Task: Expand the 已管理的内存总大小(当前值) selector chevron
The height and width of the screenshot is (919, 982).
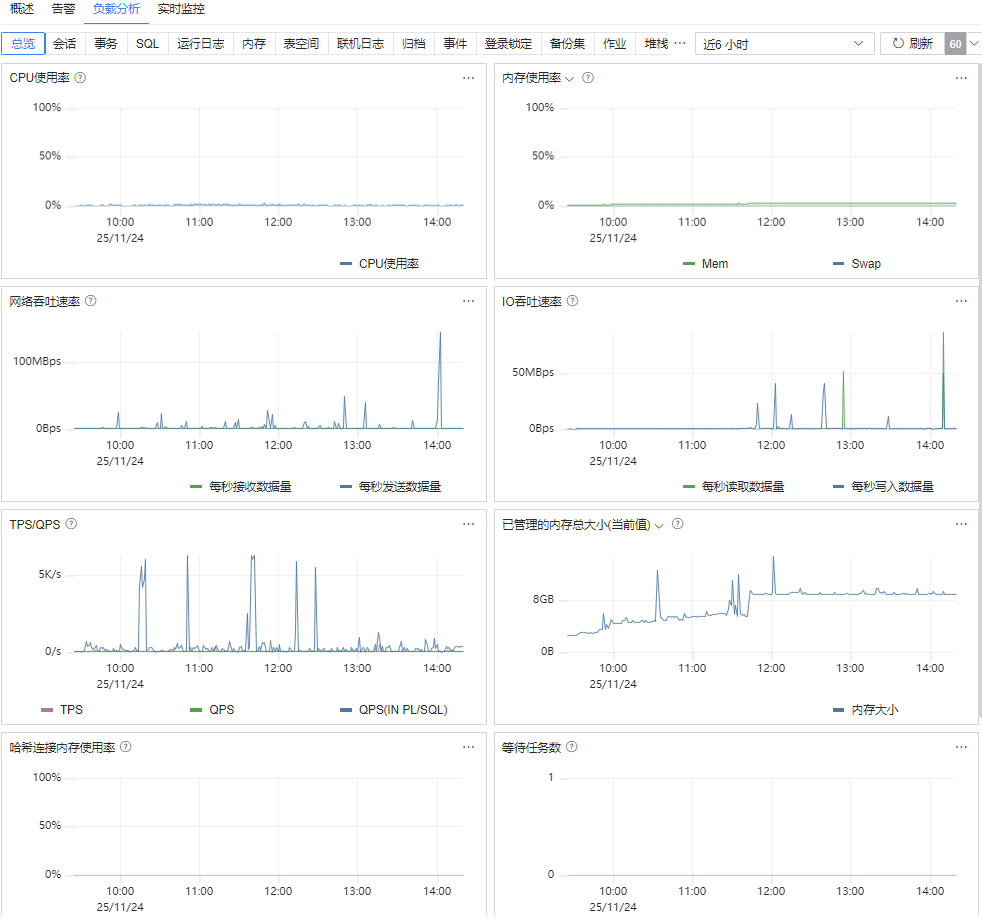Action: point(659,526)
